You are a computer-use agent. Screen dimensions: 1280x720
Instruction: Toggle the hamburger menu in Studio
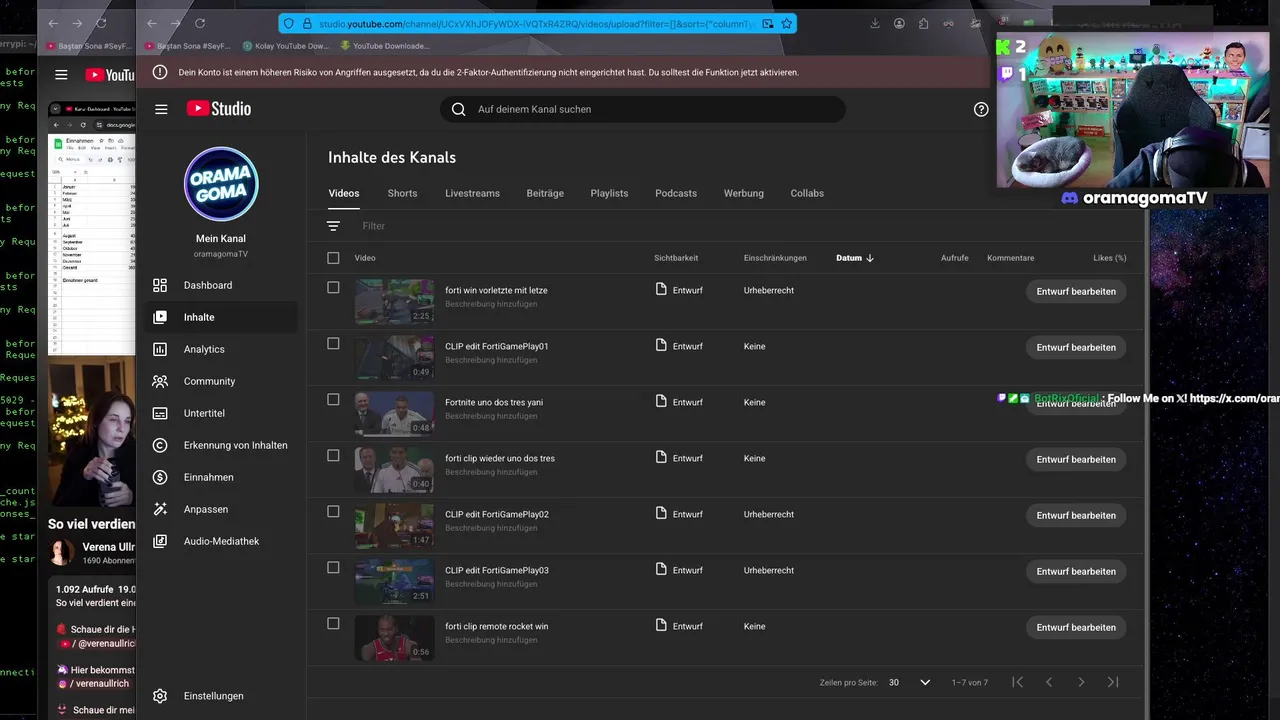point(161,109)
